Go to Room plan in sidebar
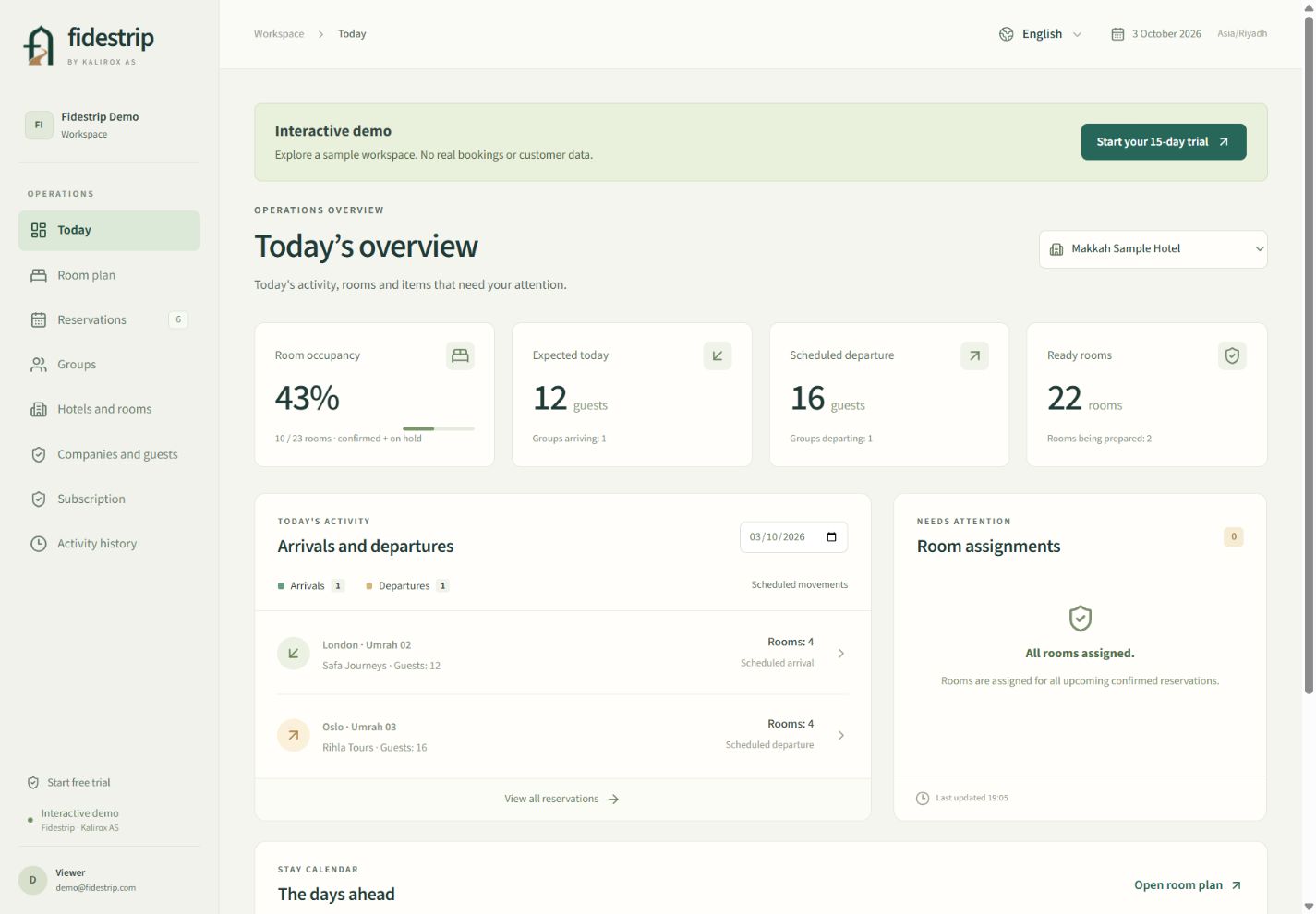The image size is (1316, 914). coord(109,275)
